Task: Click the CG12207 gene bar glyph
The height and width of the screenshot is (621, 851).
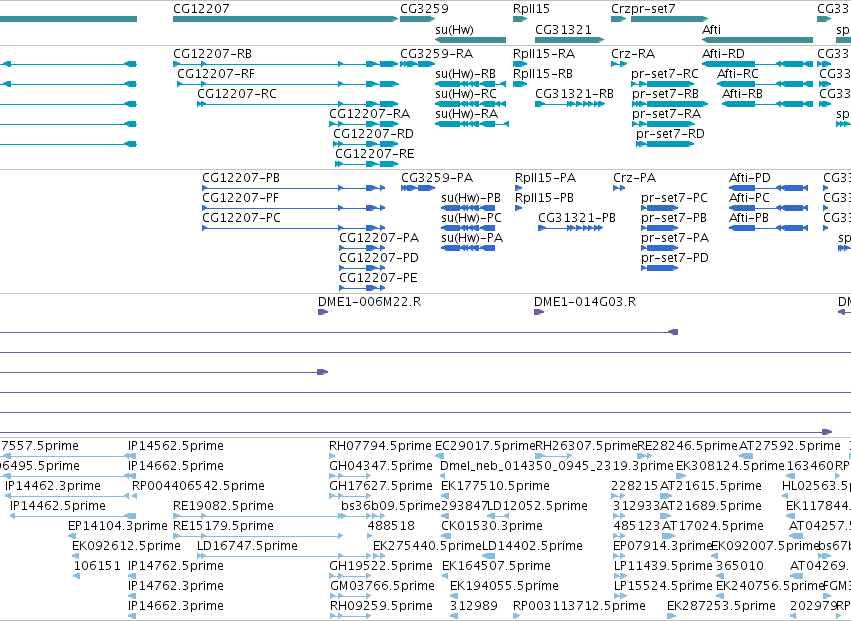Action: click(x=285, y=19)
